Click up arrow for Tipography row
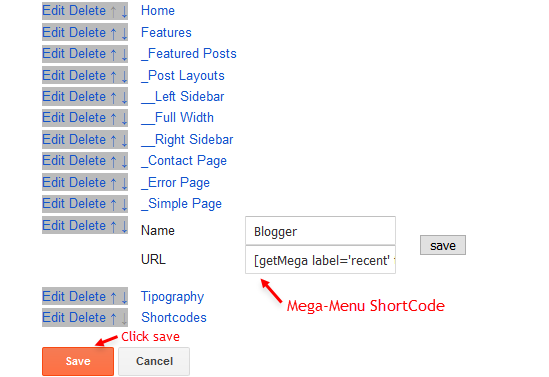Screen dimensions: 549x377 [x=113, y=297]
